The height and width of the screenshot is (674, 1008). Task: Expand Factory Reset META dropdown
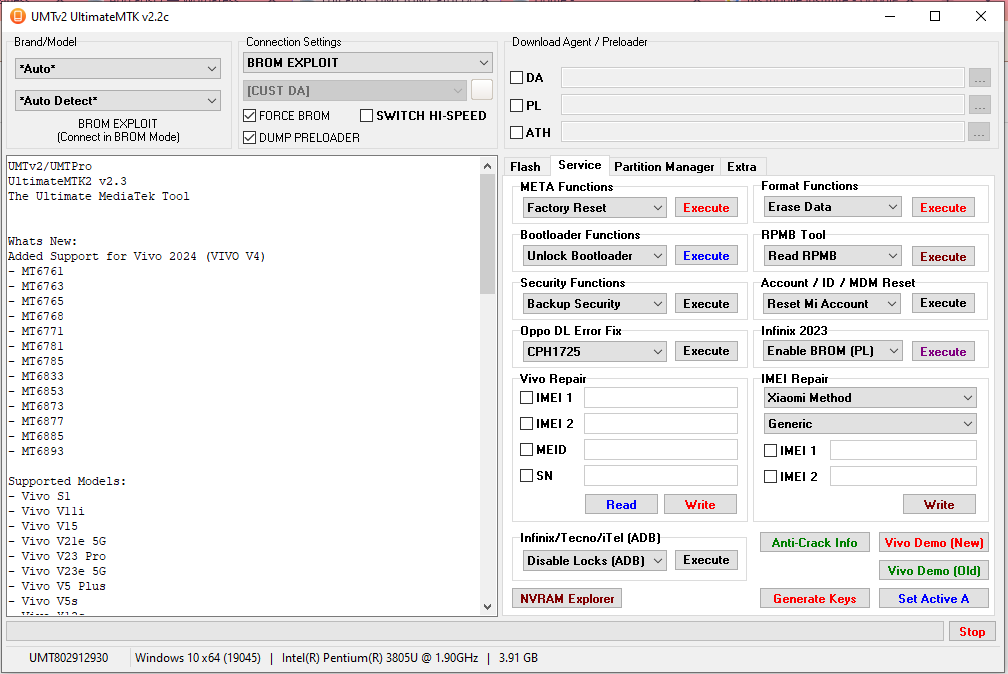coord(595,208)
